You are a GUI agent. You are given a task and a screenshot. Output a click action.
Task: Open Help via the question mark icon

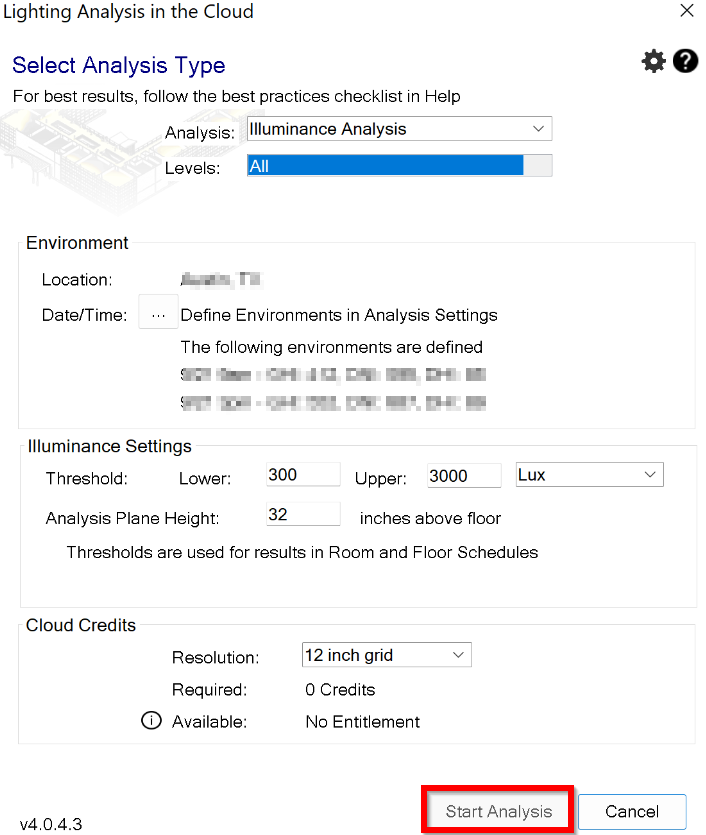click(x=685, y=61)
